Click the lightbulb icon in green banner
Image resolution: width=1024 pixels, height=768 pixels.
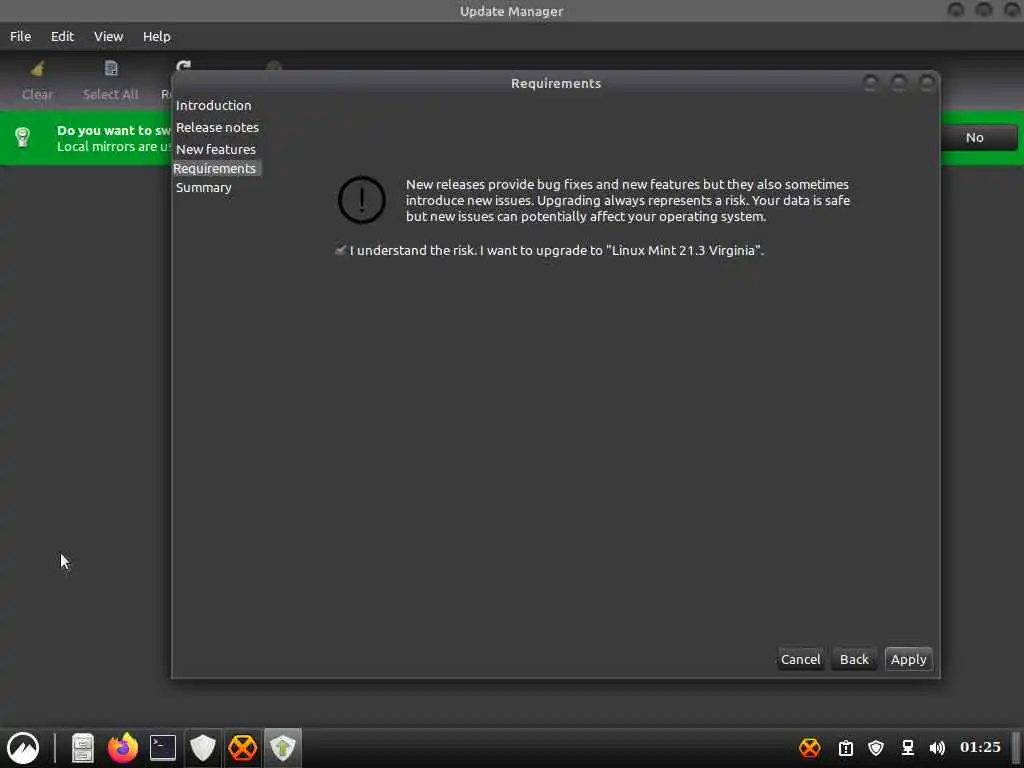click(23, 137)
